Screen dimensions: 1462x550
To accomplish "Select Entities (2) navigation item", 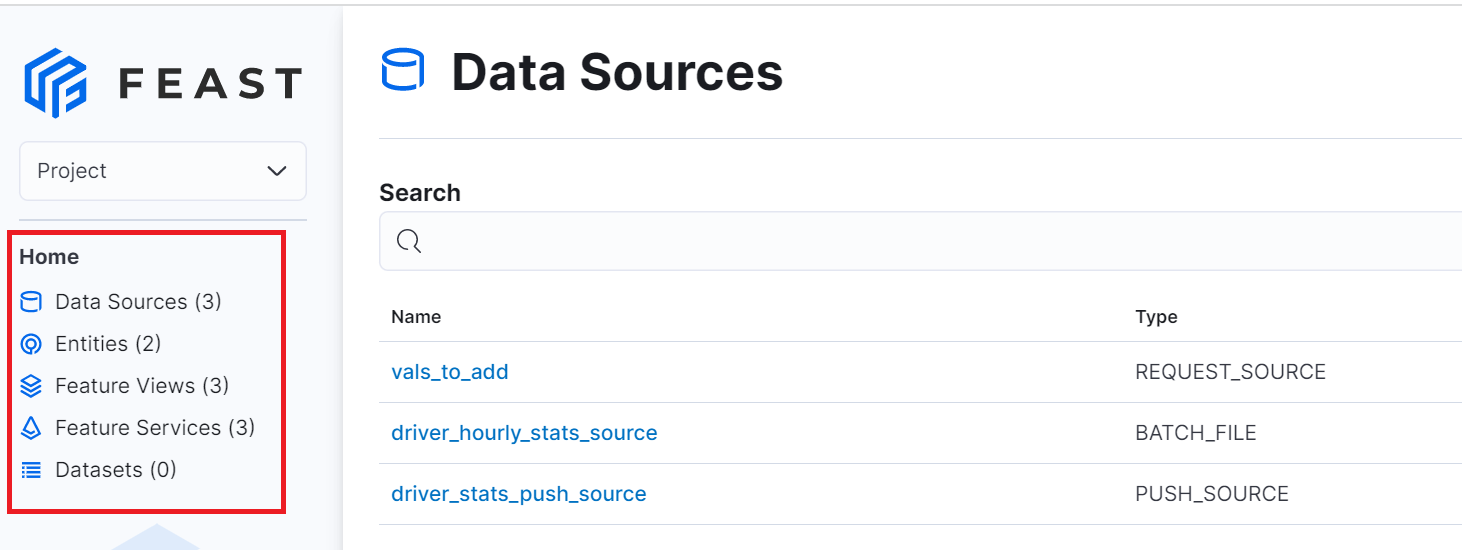I will click(108, 344).
